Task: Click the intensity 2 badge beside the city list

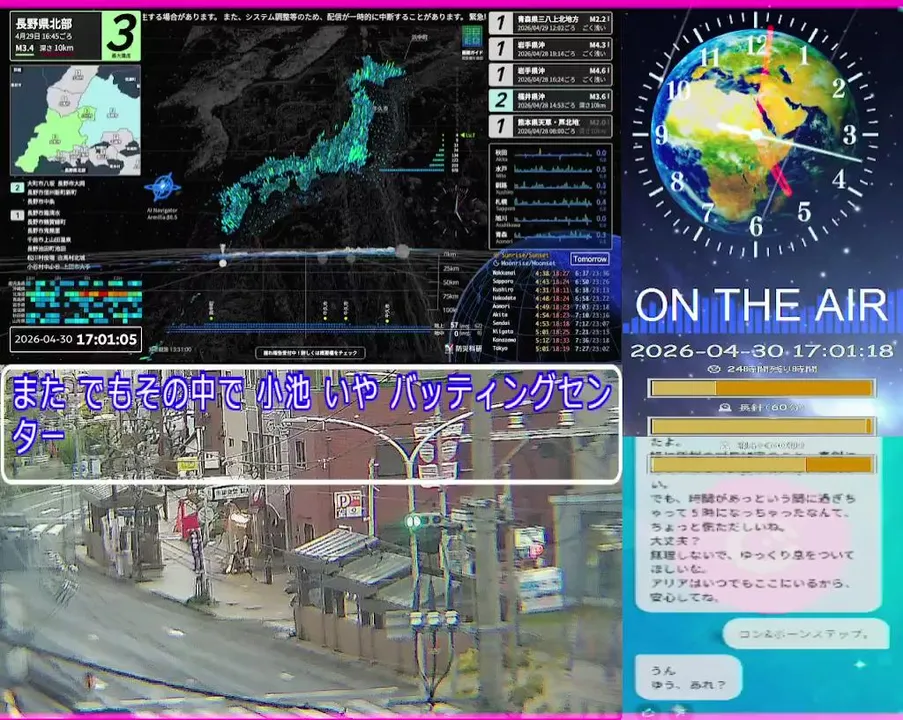Action: [x=17, y=187]
